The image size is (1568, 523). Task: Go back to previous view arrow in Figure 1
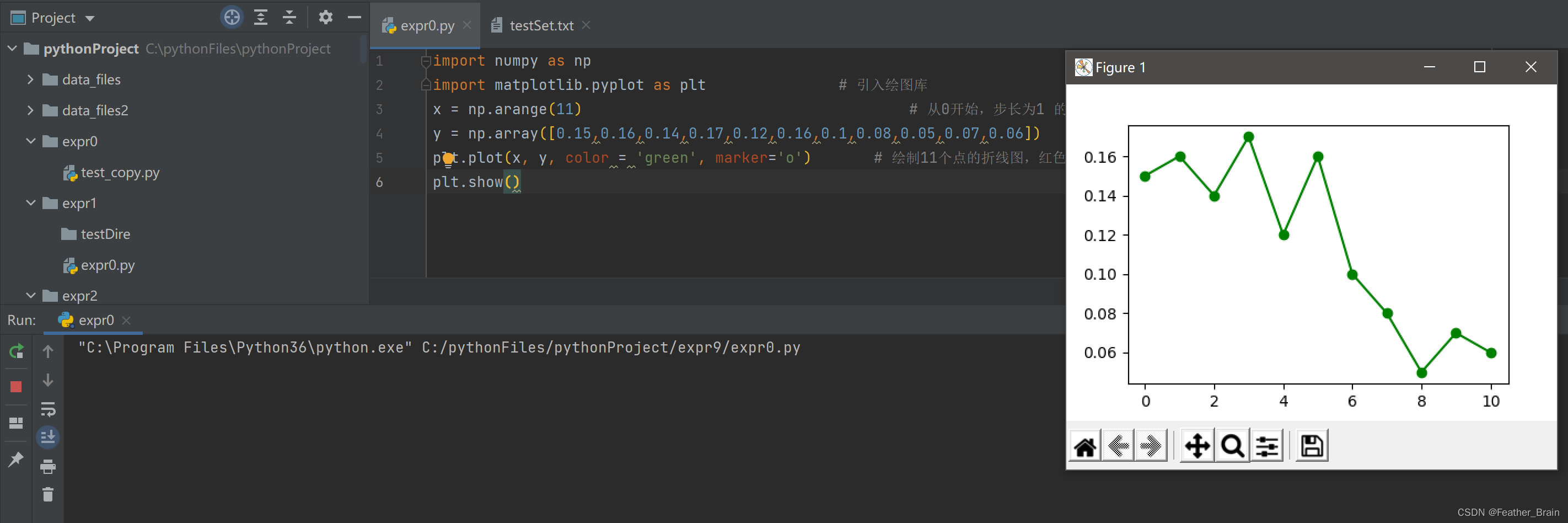[1118, 446]
